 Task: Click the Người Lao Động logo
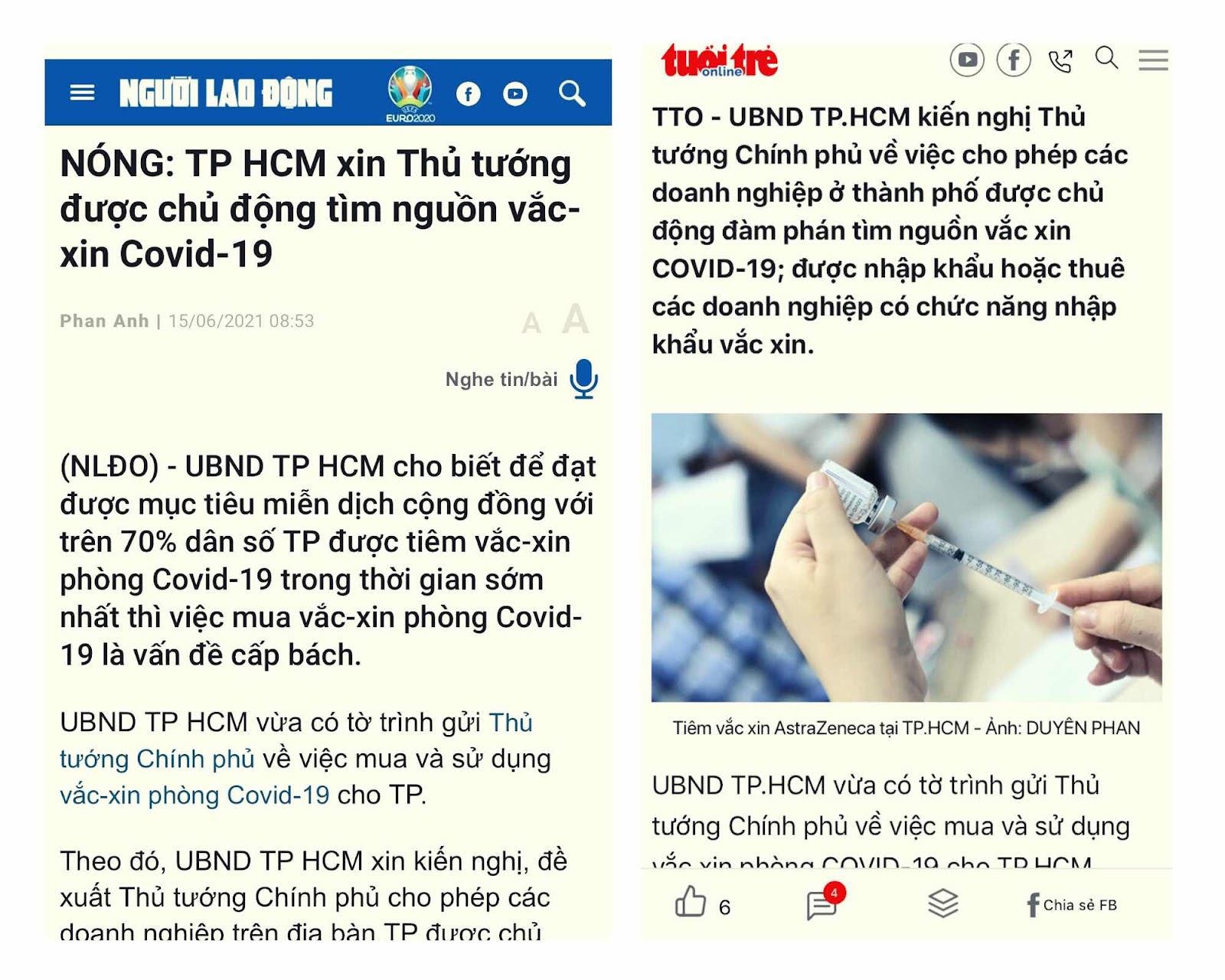tap(226, 93)
